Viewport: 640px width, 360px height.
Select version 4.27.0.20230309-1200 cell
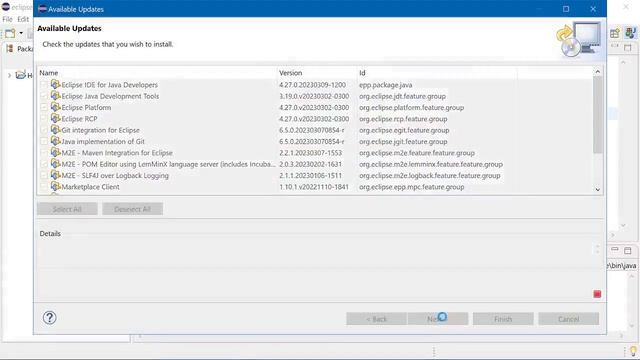[312, 85]
